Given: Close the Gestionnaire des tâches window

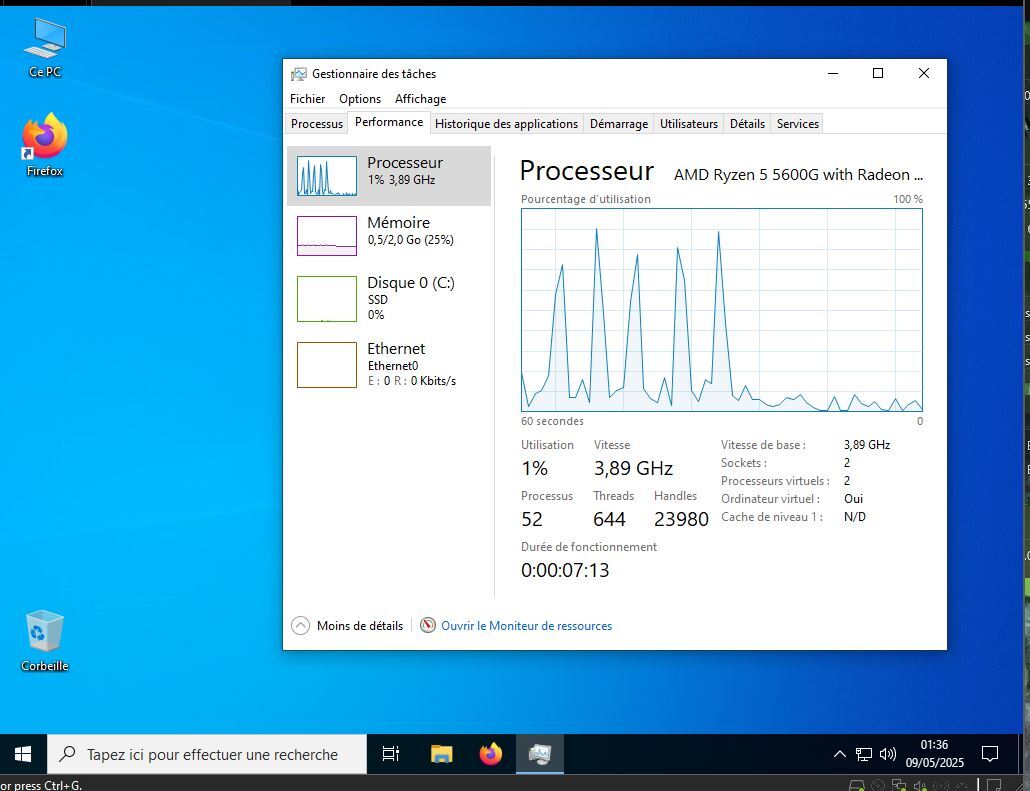Looking at the screenshot, I should [x=924, y=74].
